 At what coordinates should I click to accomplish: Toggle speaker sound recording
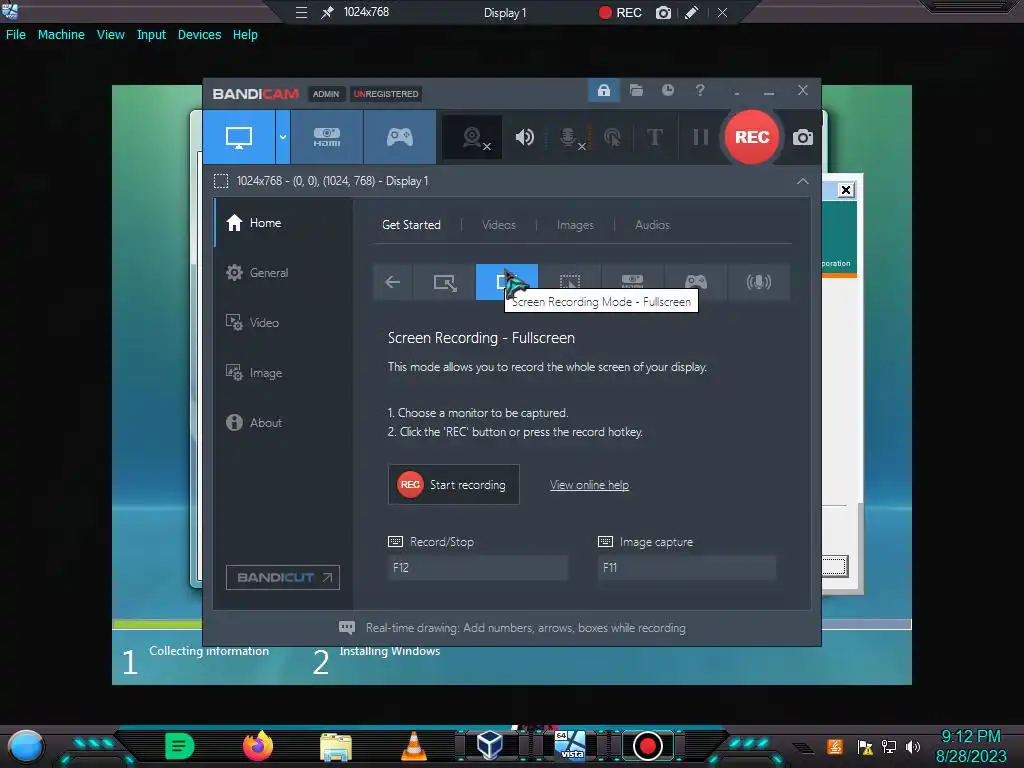pos(524,137)
